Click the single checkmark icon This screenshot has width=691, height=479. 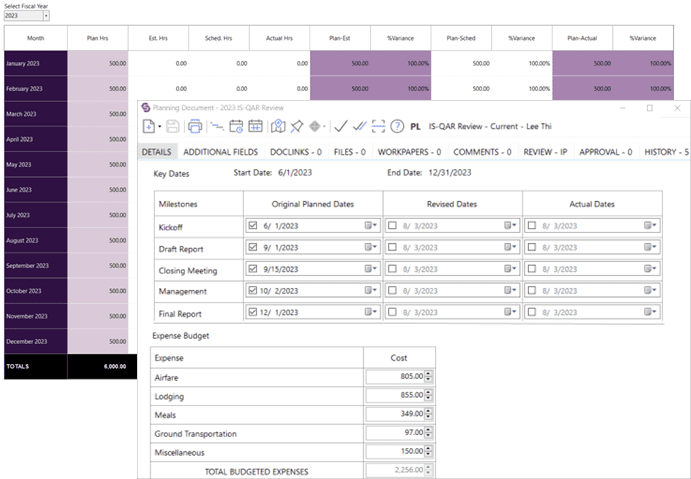point(341,126)
